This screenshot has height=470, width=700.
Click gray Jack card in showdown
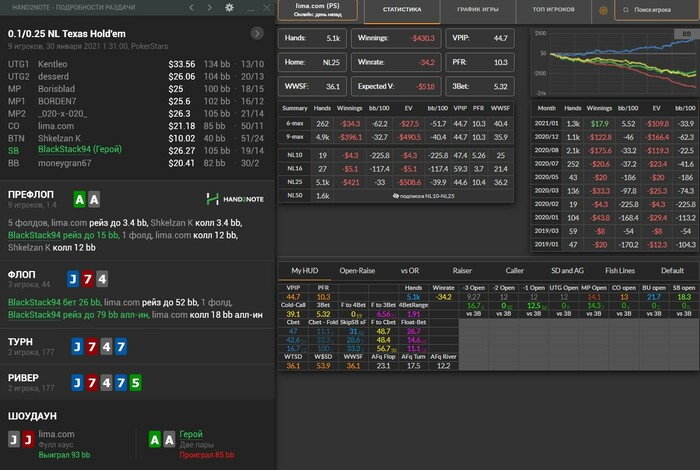pos(14,440)
